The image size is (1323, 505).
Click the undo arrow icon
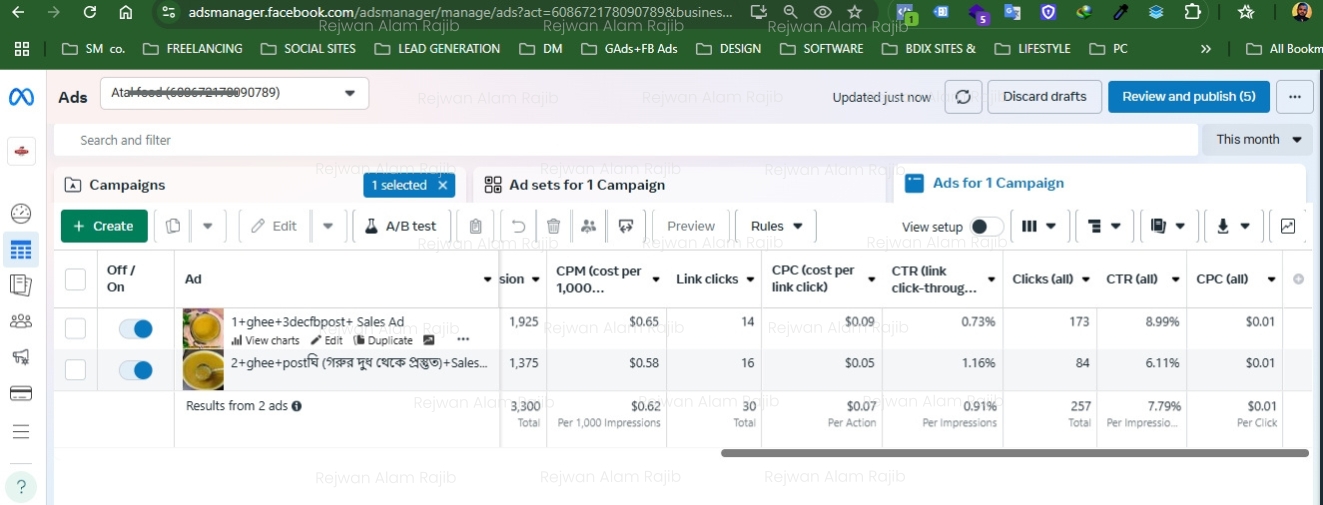click(x=518, y=226)
